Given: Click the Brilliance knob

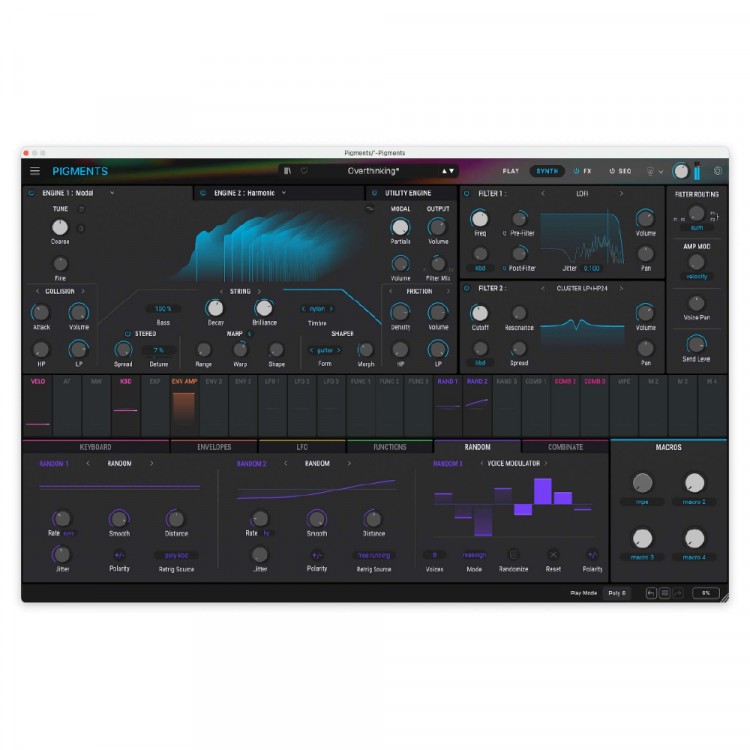Looking at the screenshot, I should [x=264, y=308].
